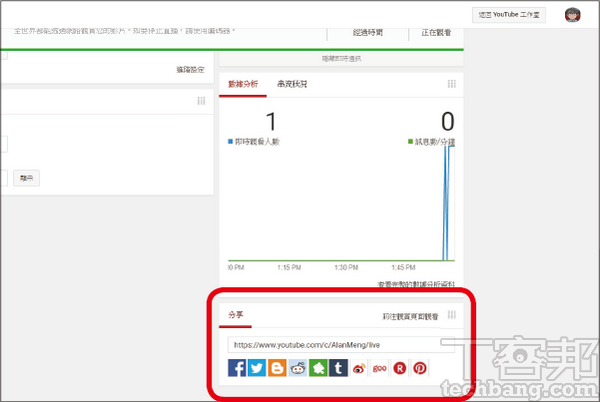Share the stream to Facebook
The image size is (600, 402).
click(x=237, y=368)
